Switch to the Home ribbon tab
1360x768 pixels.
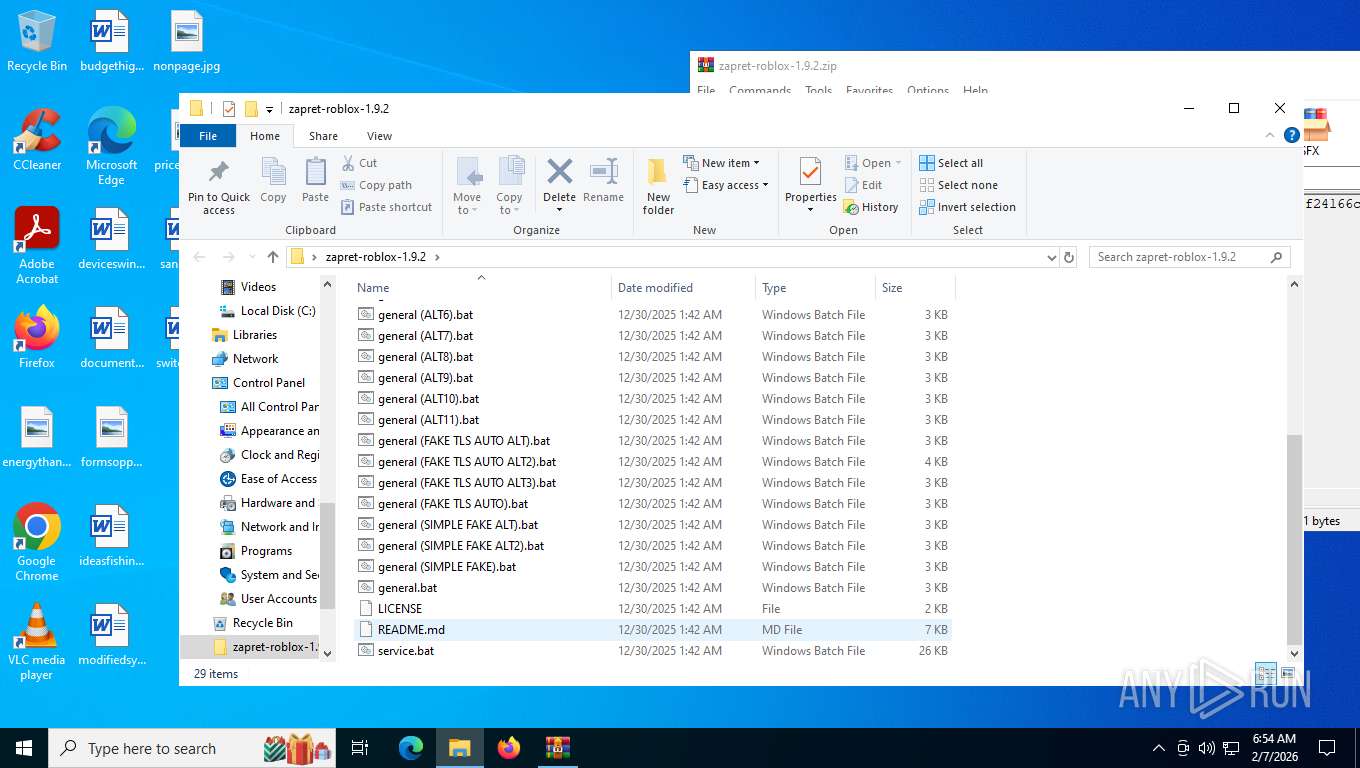click(x=265, y=136)
